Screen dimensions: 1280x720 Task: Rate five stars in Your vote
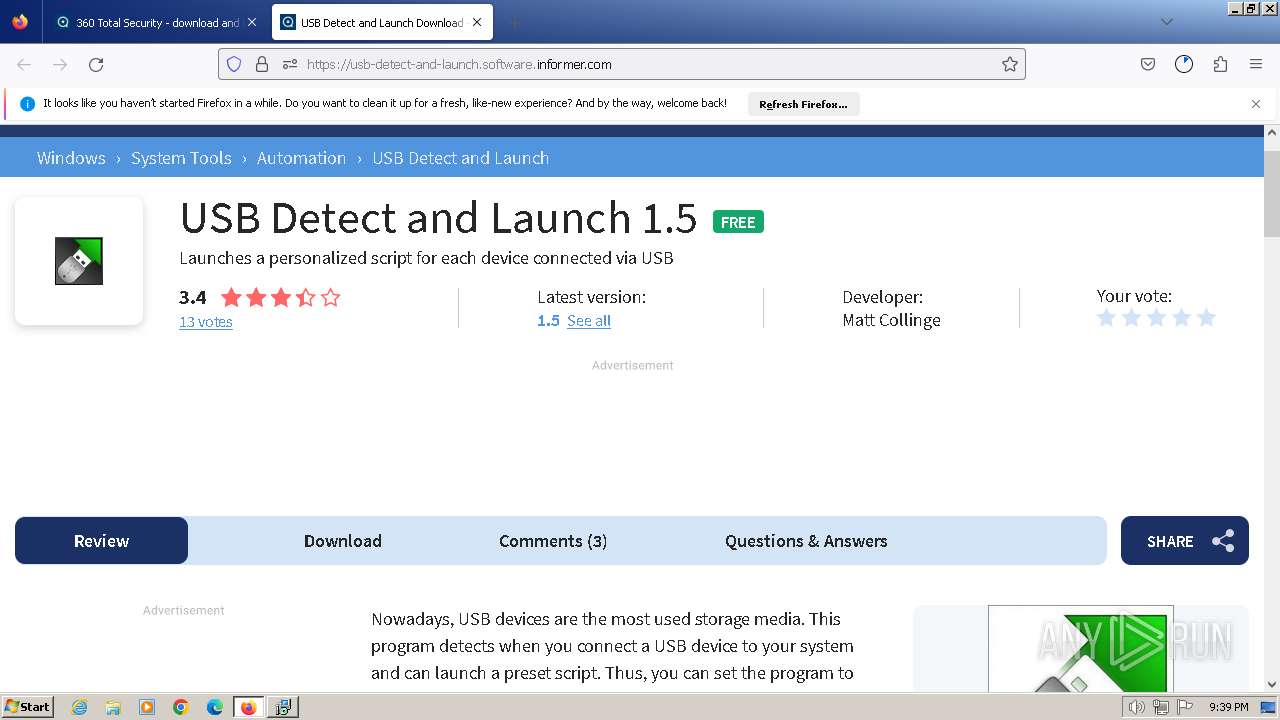pyautogui.click(x=1206, y=318)
